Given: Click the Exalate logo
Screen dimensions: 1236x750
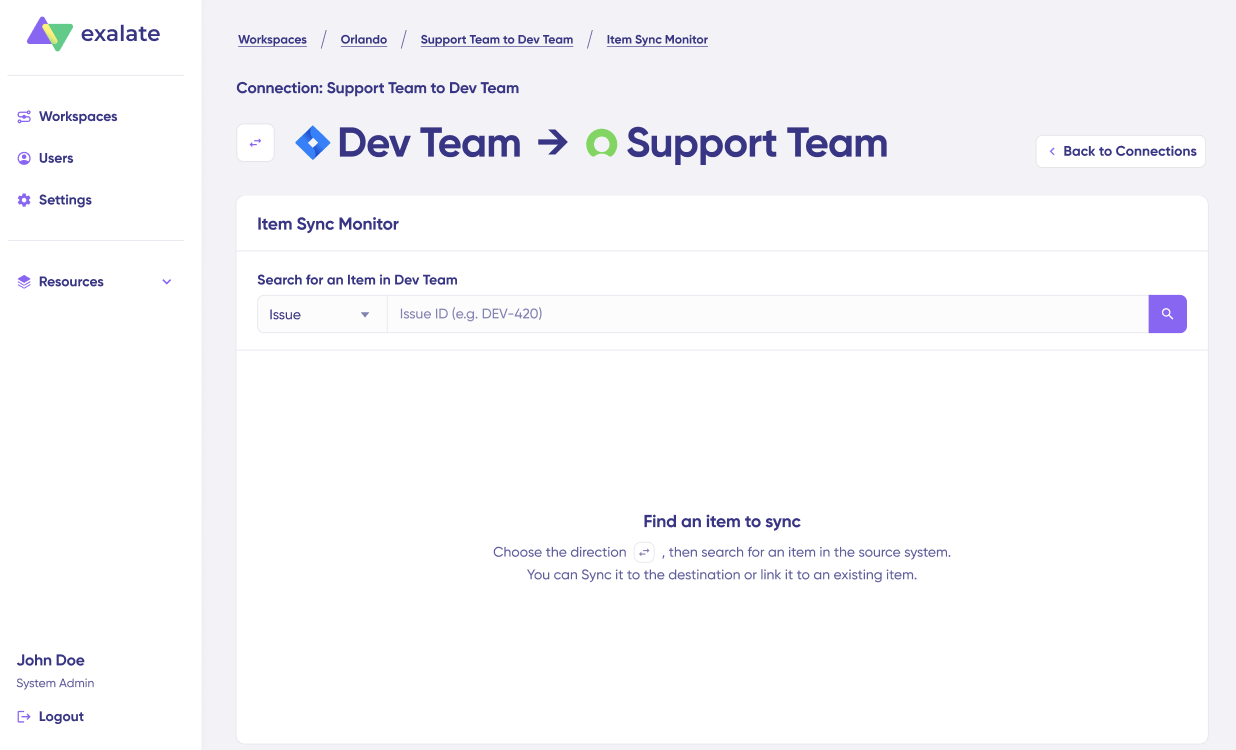Looking at the screenshot, I should click(94, 34).
